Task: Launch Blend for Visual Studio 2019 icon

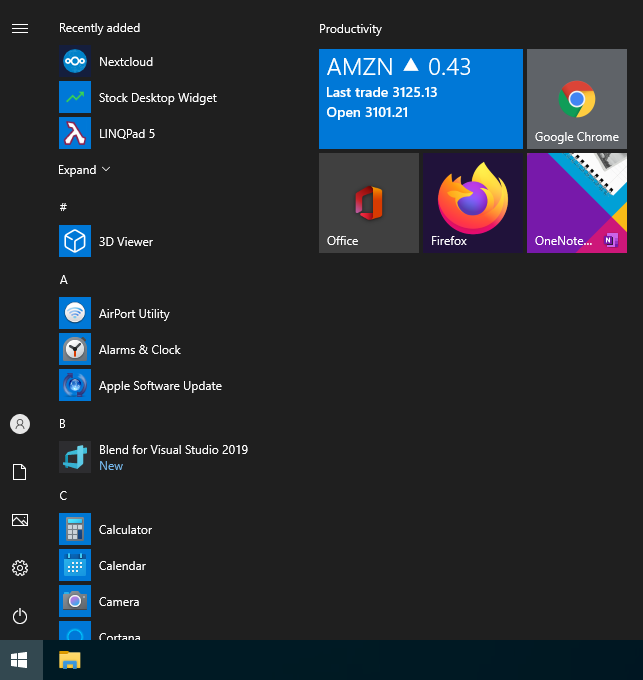Action: [x=75, y=457]
